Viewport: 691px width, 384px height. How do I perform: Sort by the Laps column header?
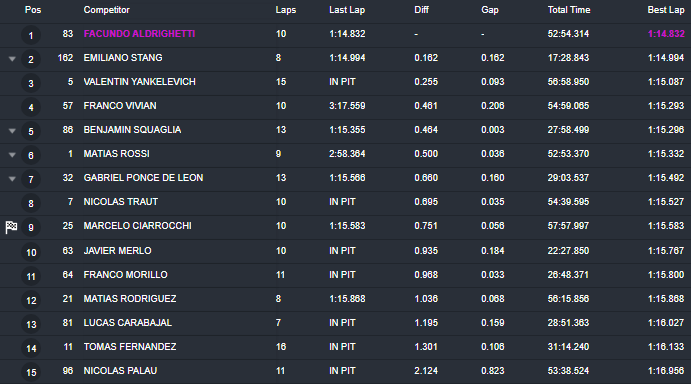[286, 10]
